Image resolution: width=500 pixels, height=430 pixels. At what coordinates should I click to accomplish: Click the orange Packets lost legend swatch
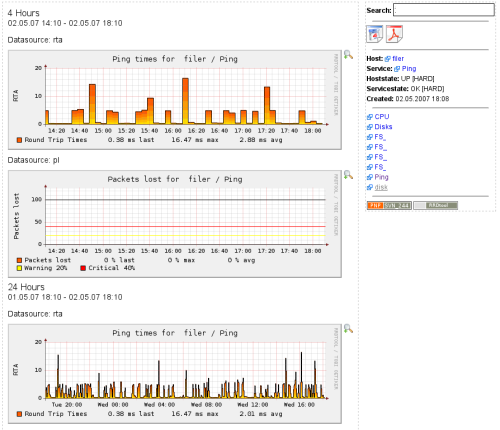19,260
